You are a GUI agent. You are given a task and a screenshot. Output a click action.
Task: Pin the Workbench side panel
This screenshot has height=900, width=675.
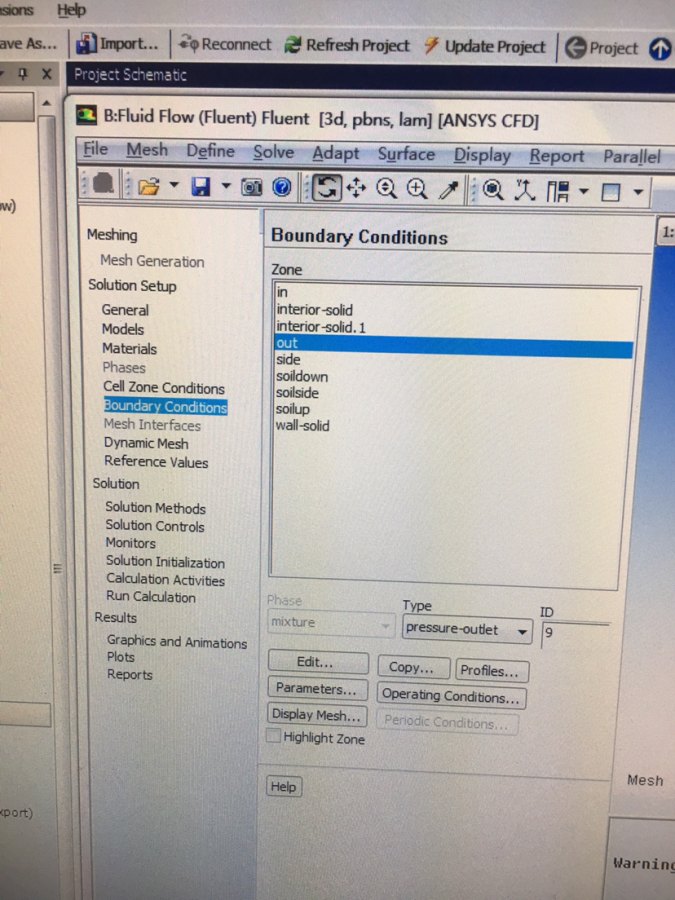pos(23,73)
